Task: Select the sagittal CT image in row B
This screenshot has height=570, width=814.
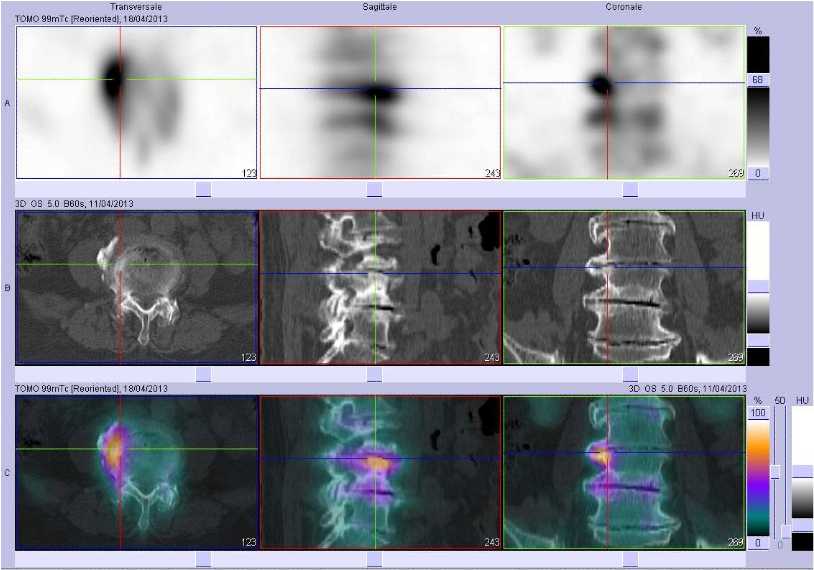Action: 380,287
